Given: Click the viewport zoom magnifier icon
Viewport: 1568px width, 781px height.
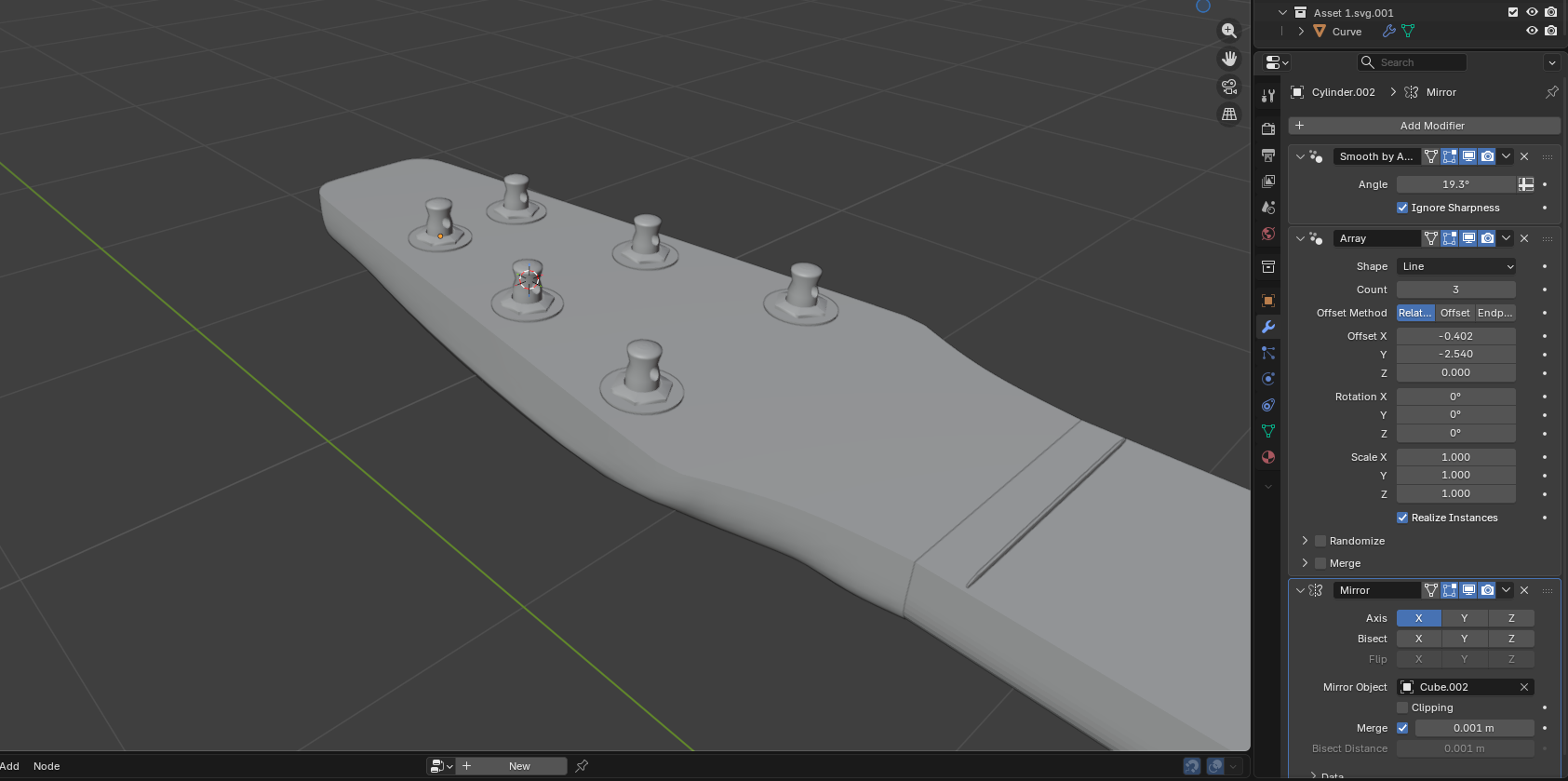Looking at the screenshot, I should [1229, 31].
